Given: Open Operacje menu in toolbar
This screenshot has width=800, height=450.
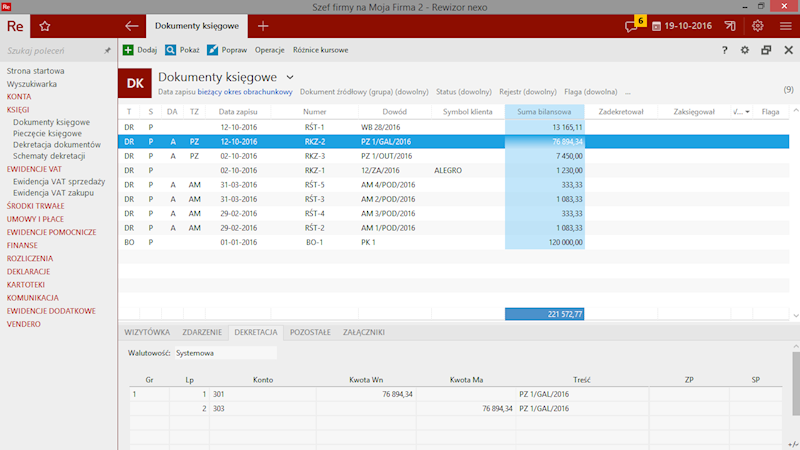Looking at the screenshot, I should tap(269, 50).
